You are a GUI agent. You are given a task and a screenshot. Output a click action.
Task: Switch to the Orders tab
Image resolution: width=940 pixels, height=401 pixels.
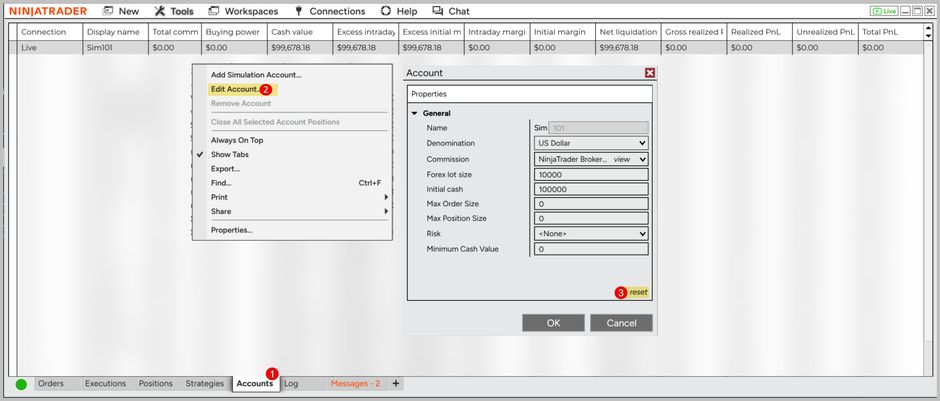click(51, 384)
